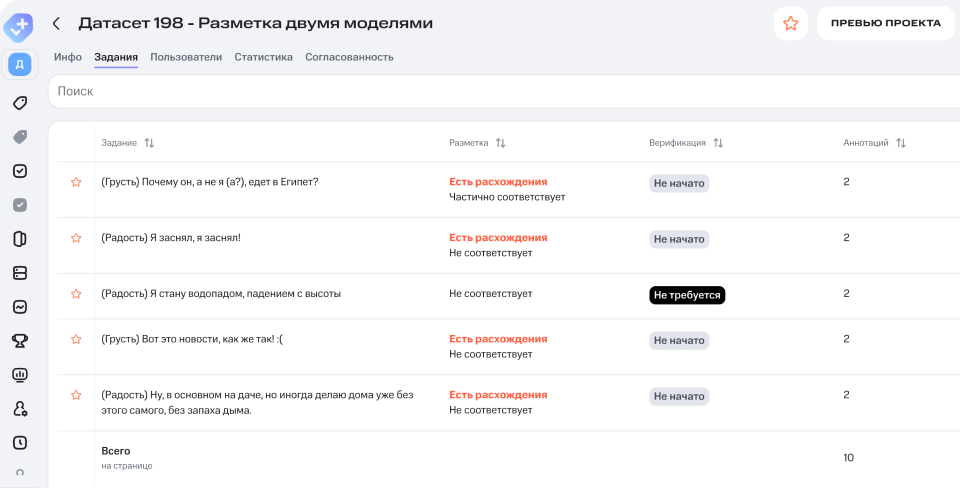Open the server storage icon in sidebar
This screenshot has width=960, height=488.
[20, 273]
